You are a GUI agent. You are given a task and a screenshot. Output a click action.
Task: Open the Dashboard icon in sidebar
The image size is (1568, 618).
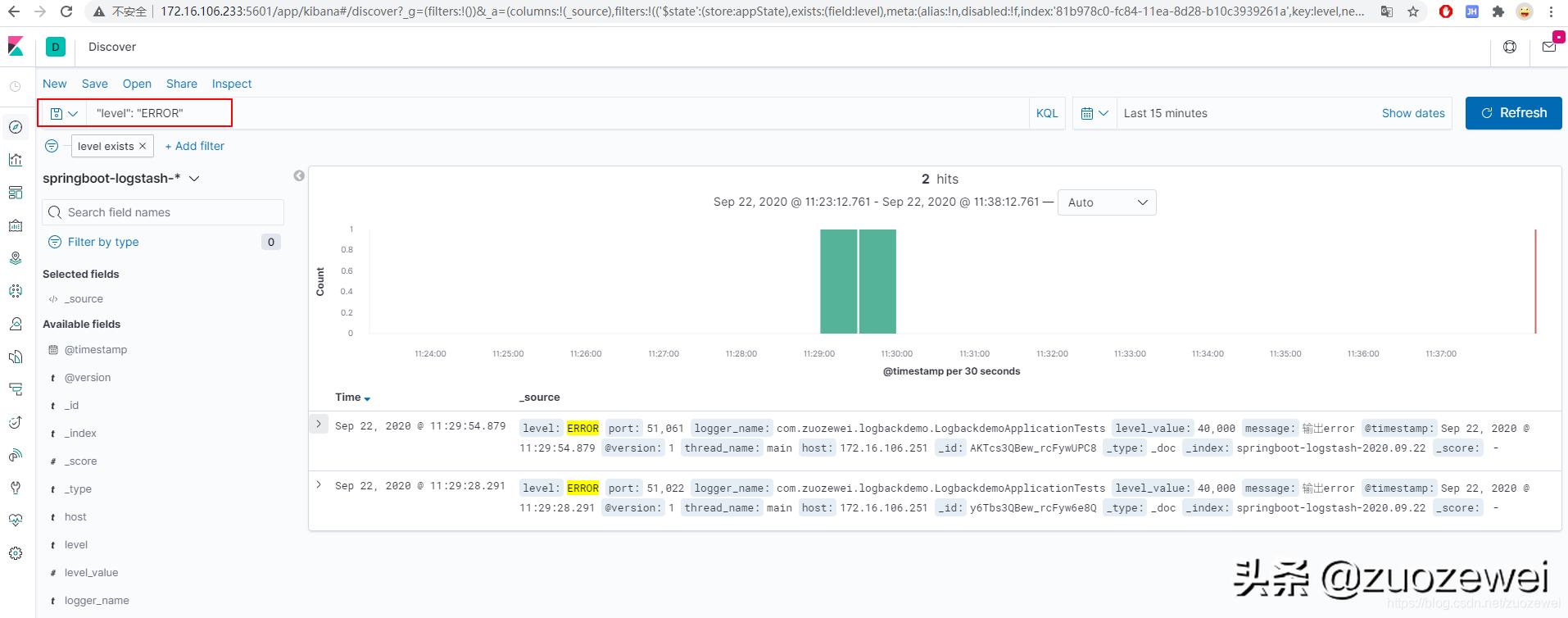click(16, 193)
